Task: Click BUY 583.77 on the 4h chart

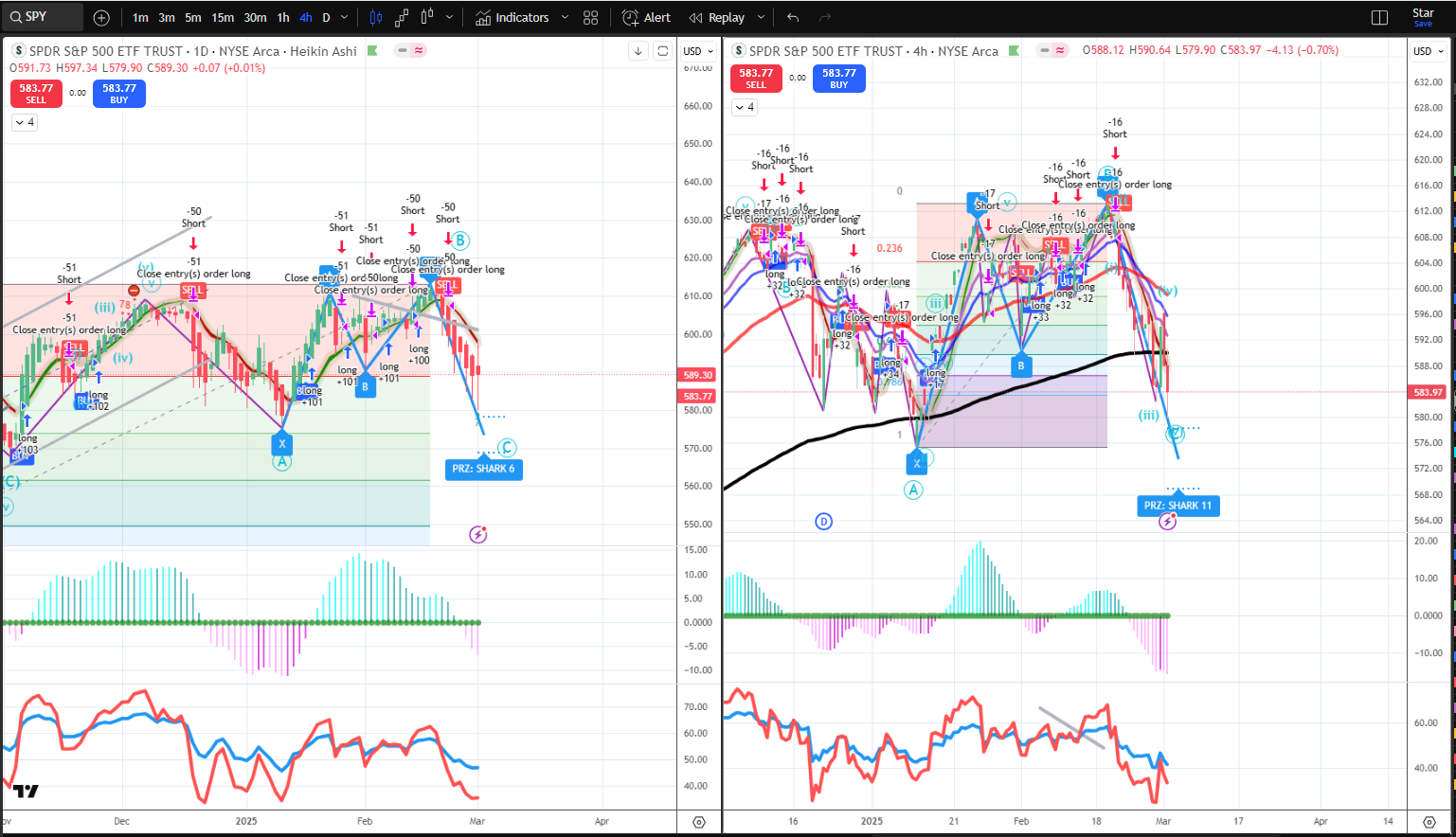Action: (x=839, y=78)
